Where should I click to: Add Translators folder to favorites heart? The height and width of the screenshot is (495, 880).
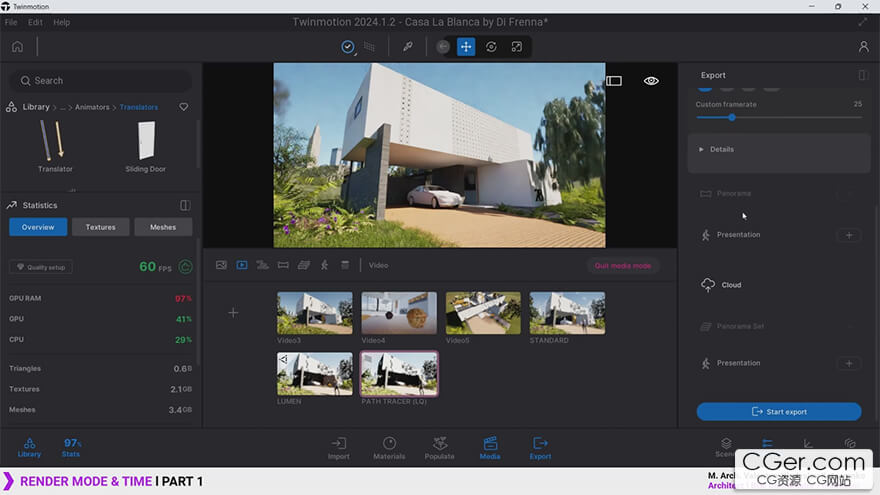pos(184,107)
